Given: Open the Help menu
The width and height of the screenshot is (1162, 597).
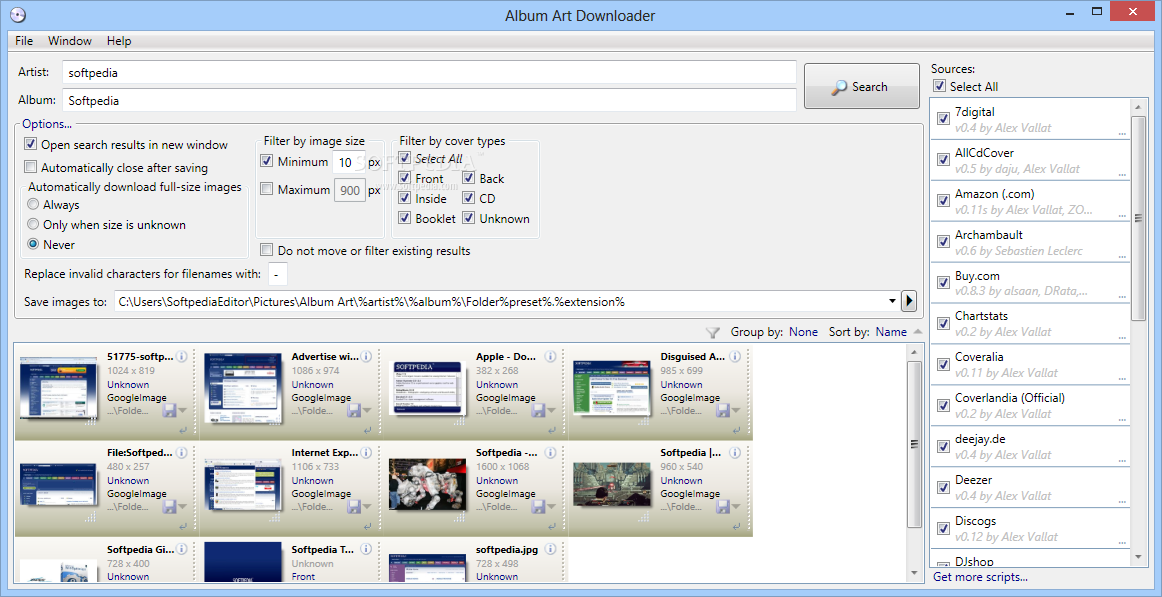Looking at the screenshot, I should 119,41.
